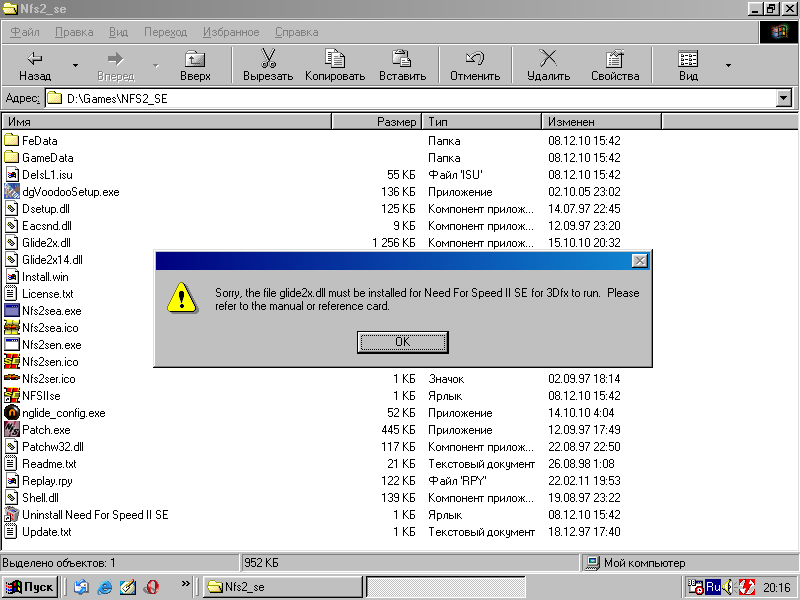Select the Patch.exe application icon
Screen dimensions: 800x600
[11, 430]
